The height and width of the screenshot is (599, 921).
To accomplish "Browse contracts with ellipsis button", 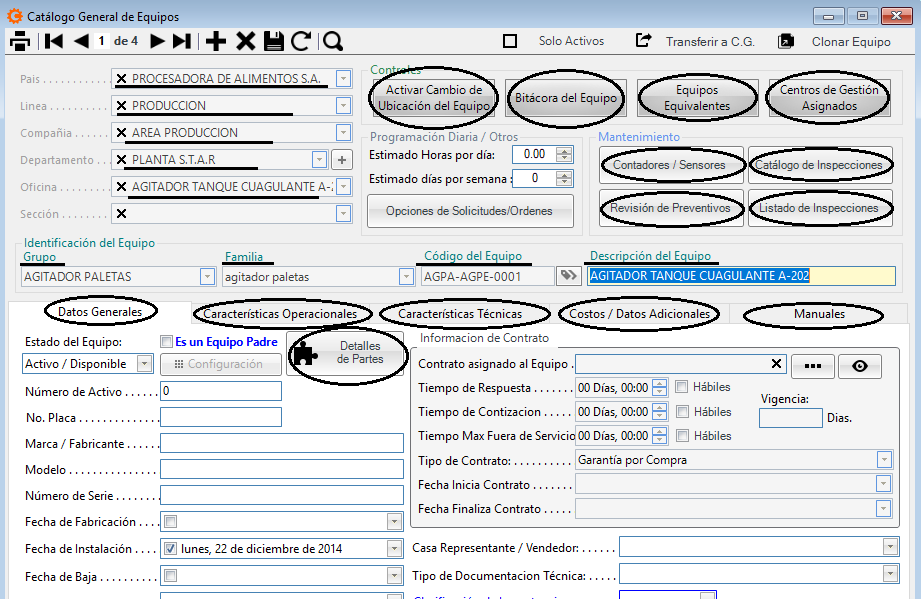I will (x=813, y=366).
